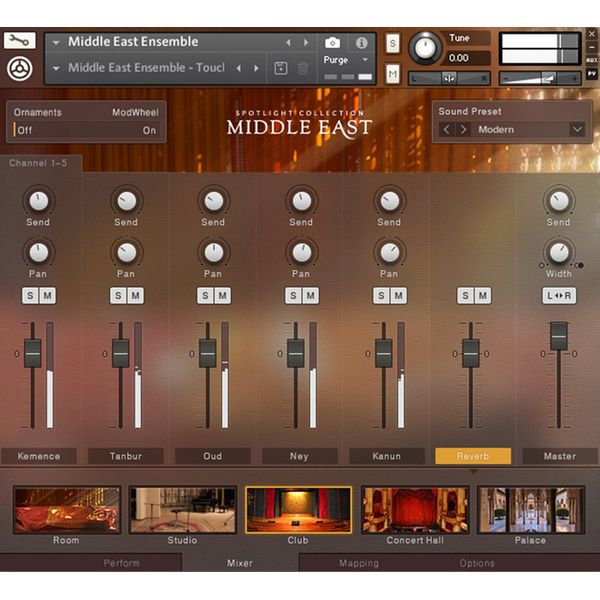Viewport: 600px width, 600px height.
Task: Select the previous snapshot arrow
Action: (239, 68)
